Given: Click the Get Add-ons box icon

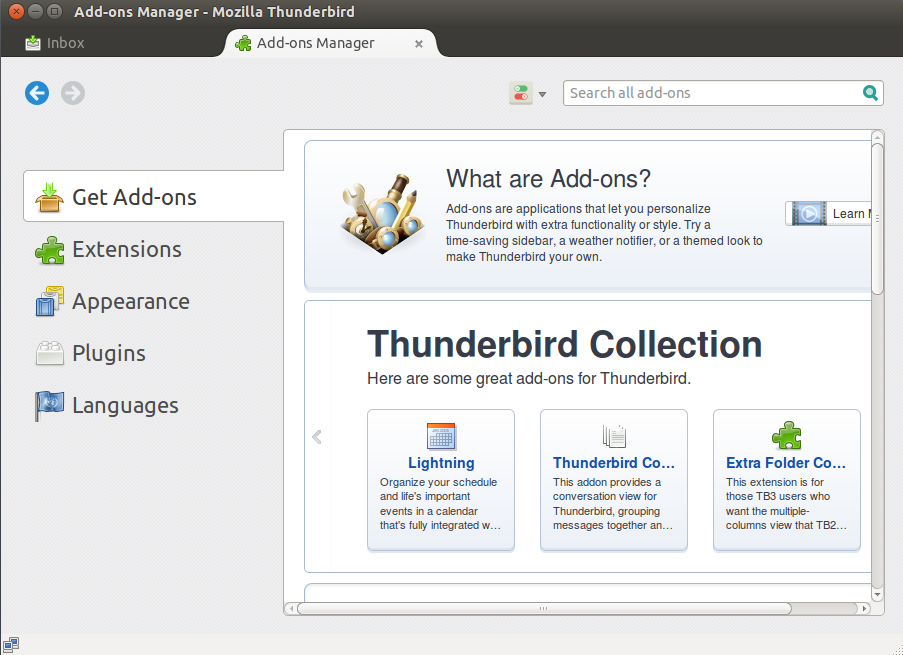Looking at the screenshot, I should [49, 197].
